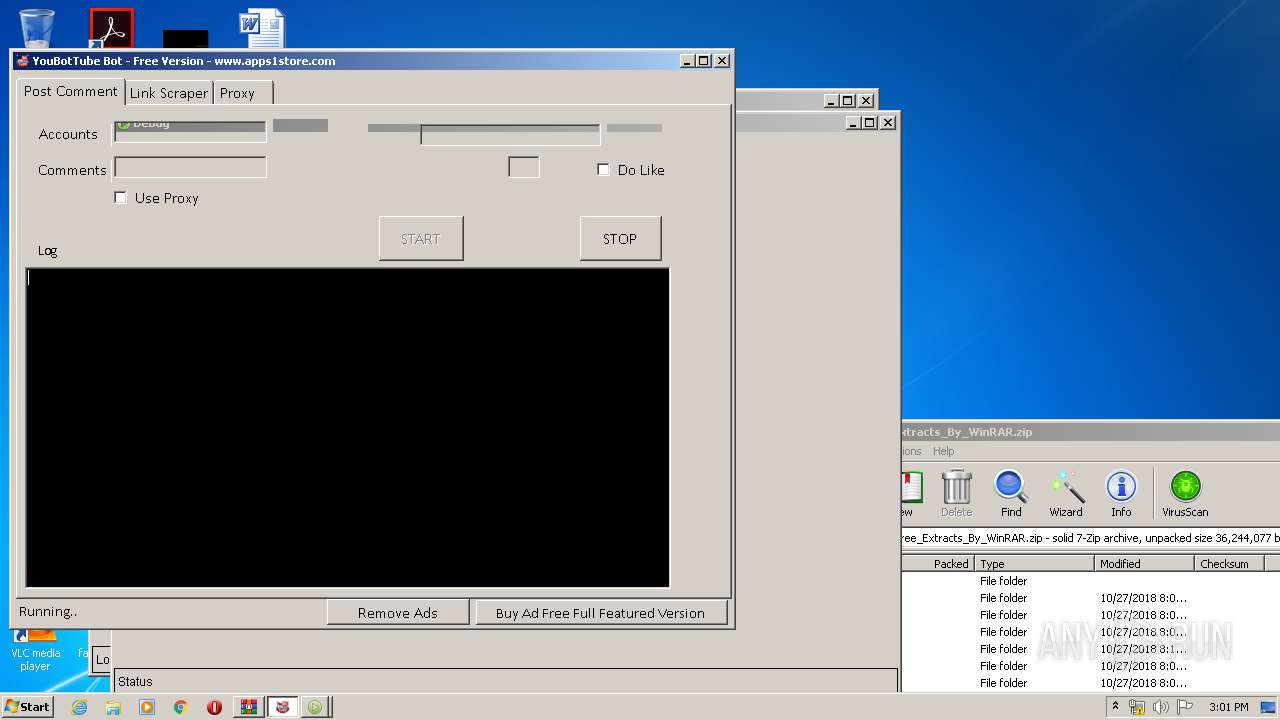
Task: Open Opera browser from the taskbar
Action: click(x=214, y=707)
